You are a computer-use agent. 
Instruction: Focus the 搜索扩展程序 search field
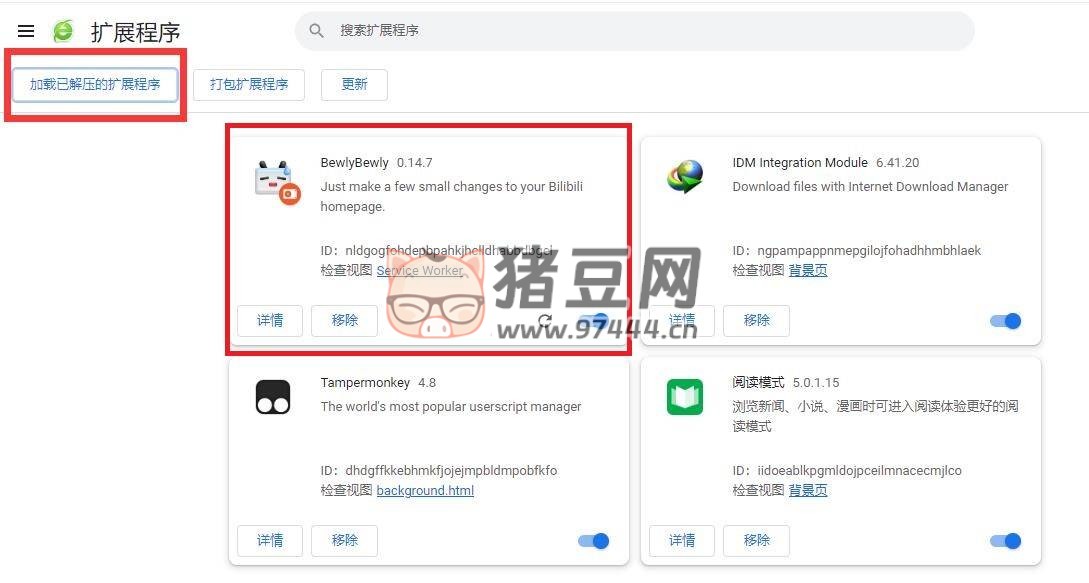click(x=635, y=31)
